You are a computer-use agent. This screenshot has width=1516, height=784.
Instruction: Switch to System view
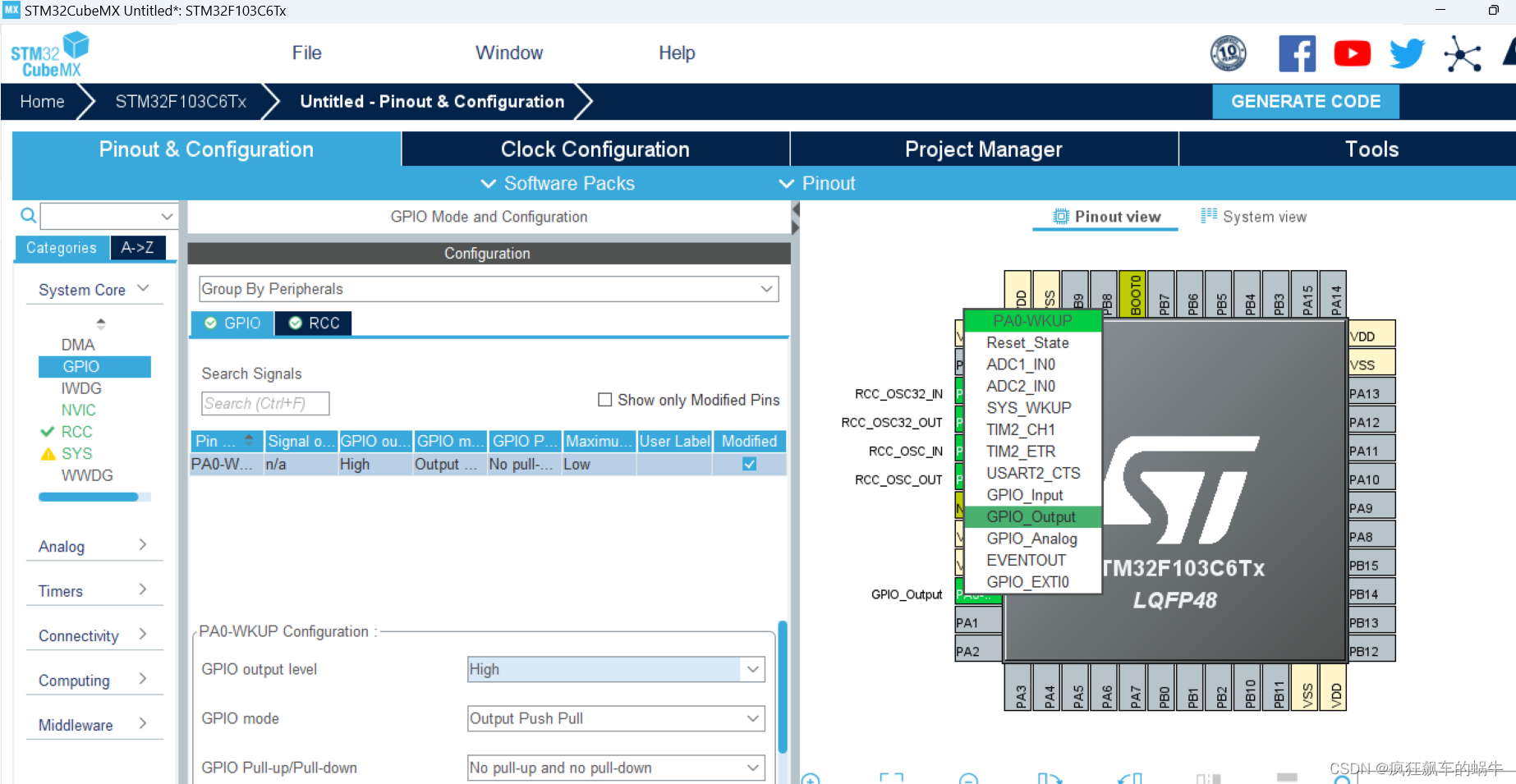[x=1253, y=217]
